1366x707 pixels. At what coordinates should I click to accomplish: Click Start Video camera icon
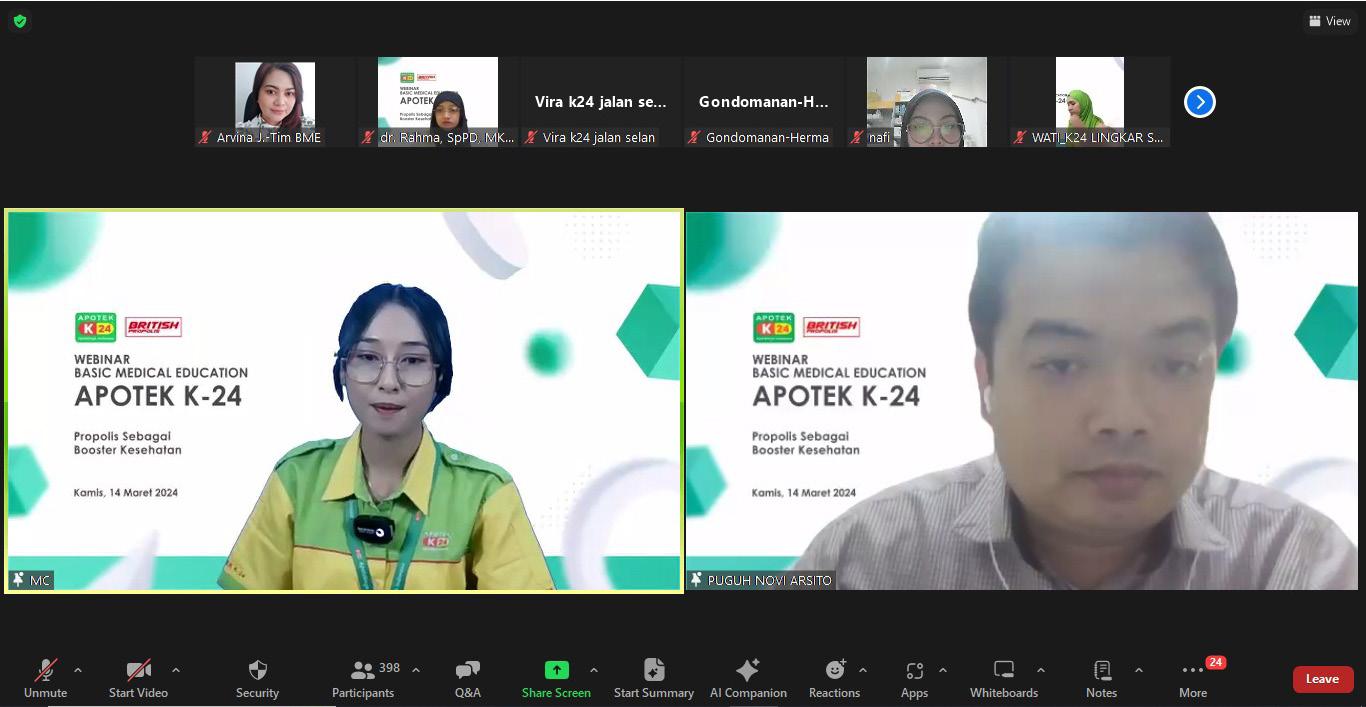(x=138, y=670)
